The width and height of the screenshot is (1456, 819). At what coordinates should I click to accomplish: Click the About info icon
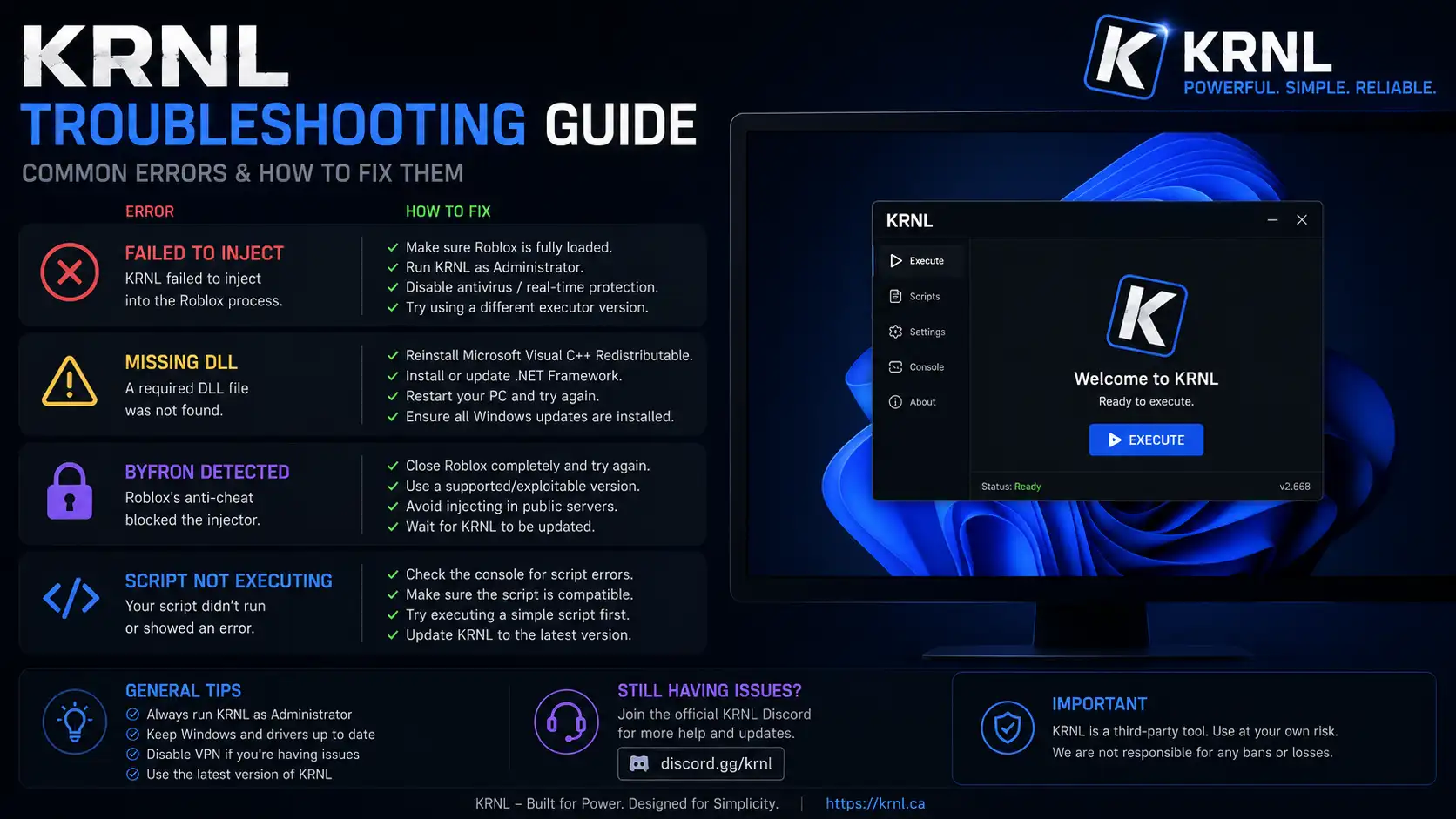(895, 402)
